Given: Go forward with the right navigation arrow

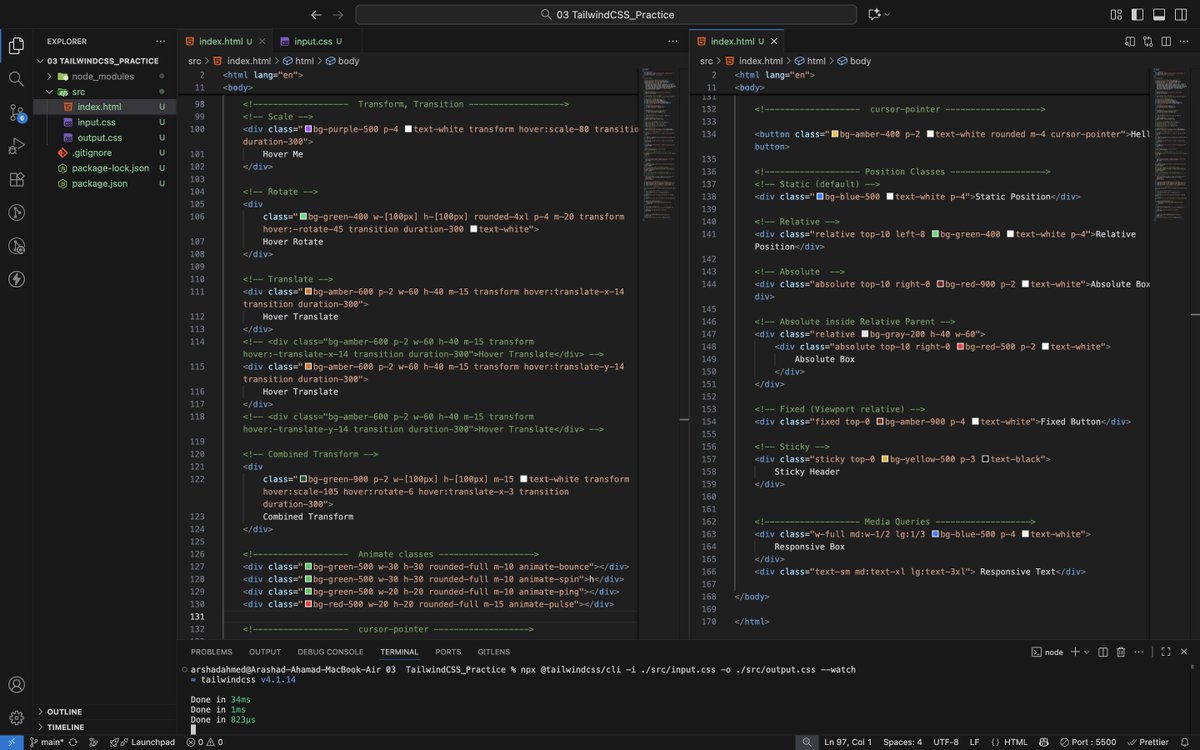Looking at the screenshot, I should pos(339,14).
